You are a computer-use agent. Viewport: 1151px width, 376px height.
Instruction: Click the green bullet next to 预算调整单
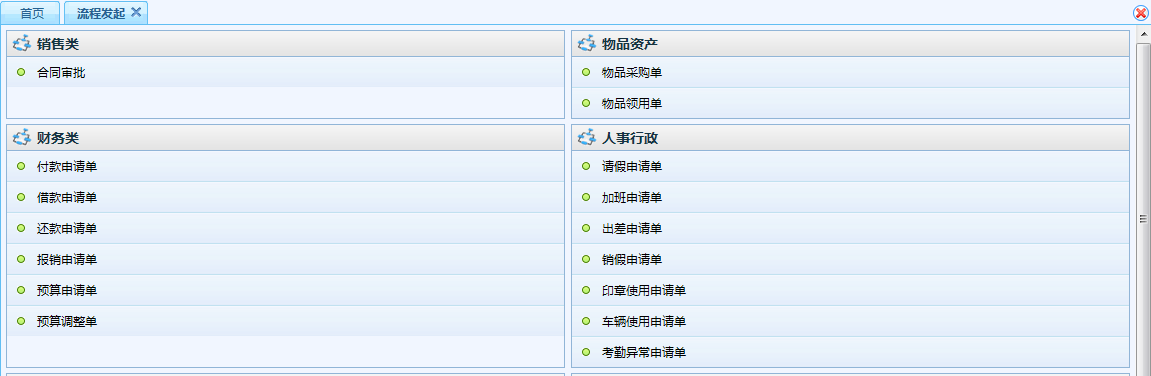coord(21,320)
